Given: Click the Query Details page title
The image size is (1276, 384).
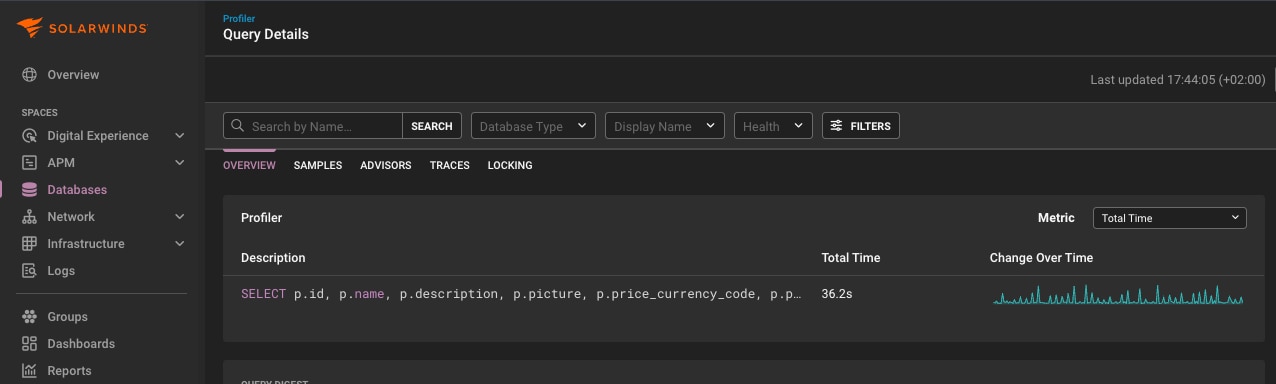Looking at the screenshot, I should pos(266,34).
